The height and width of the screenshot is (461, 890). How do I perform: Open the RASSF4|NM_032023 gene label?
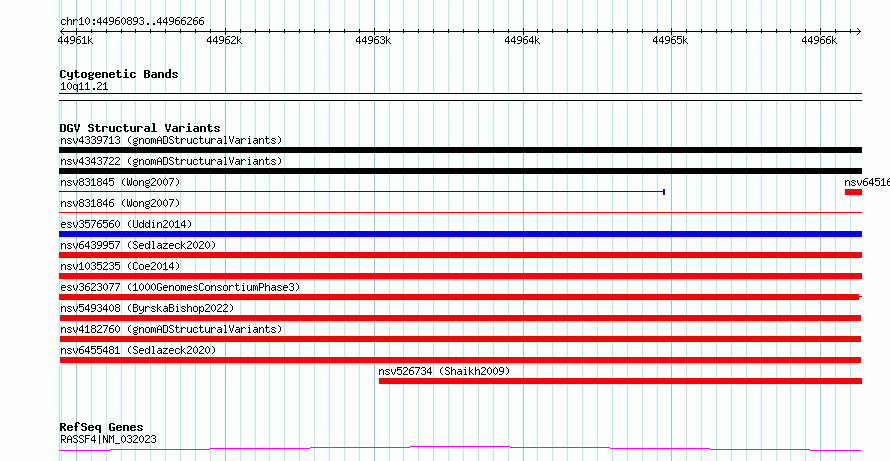point(108,439)
